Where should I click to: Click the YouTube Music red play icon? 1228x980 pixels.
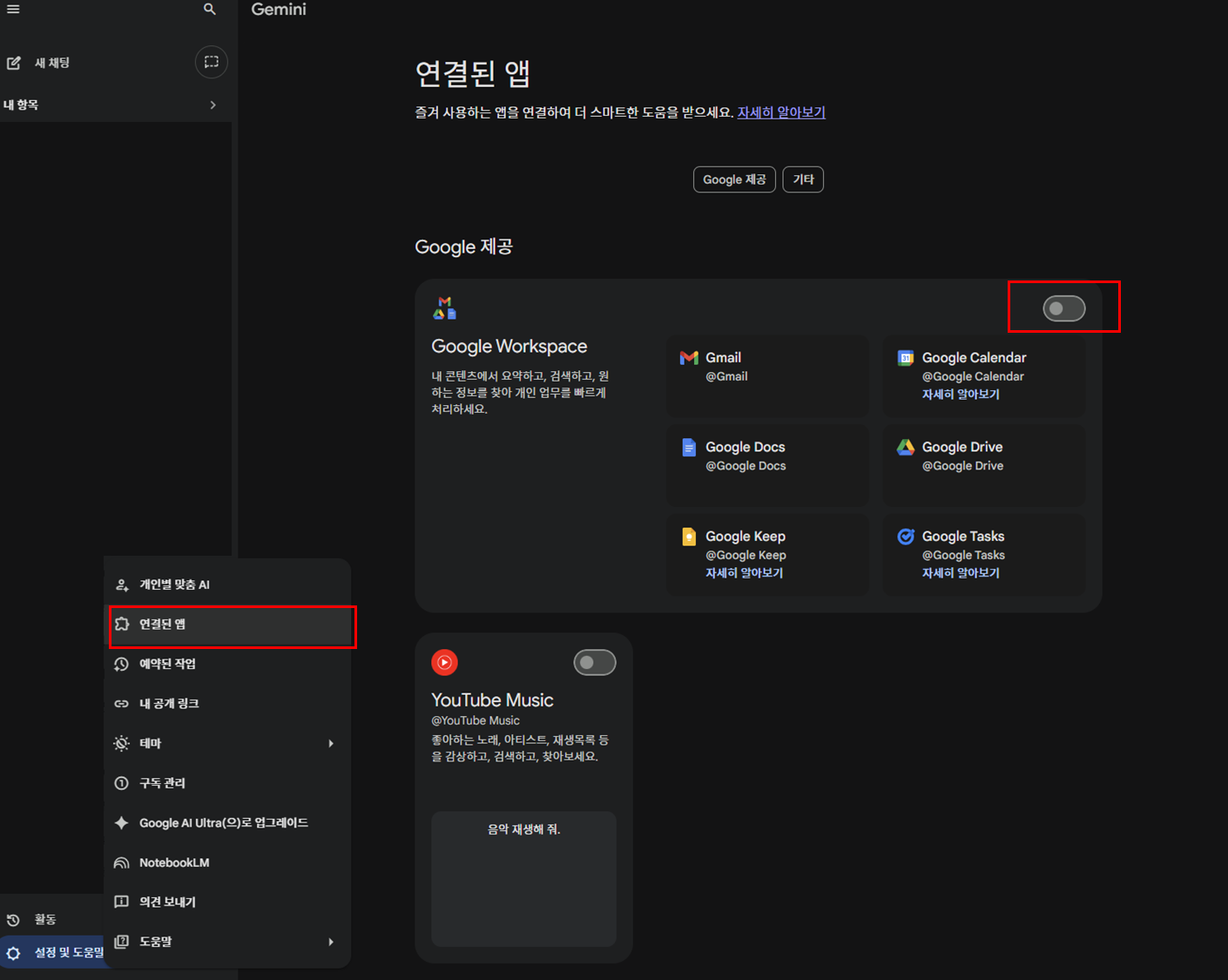pos(444,663)
